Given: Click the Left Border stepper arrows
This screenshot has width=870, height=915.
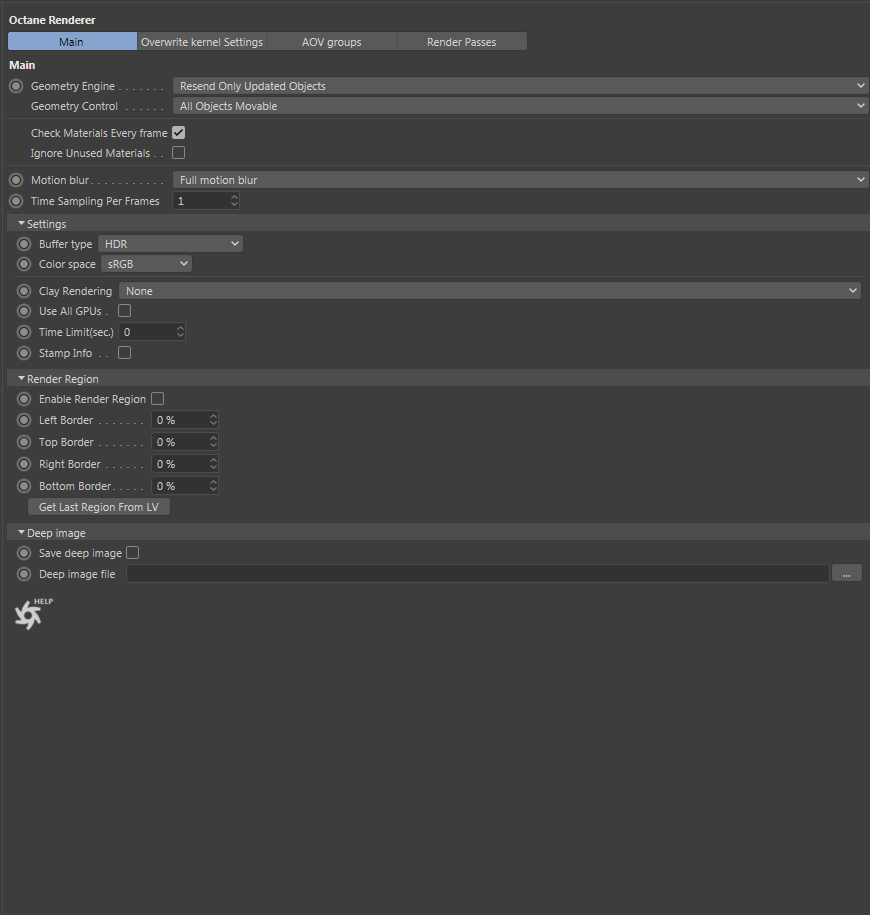Looking at the screenshot, I should pos(213,420).
